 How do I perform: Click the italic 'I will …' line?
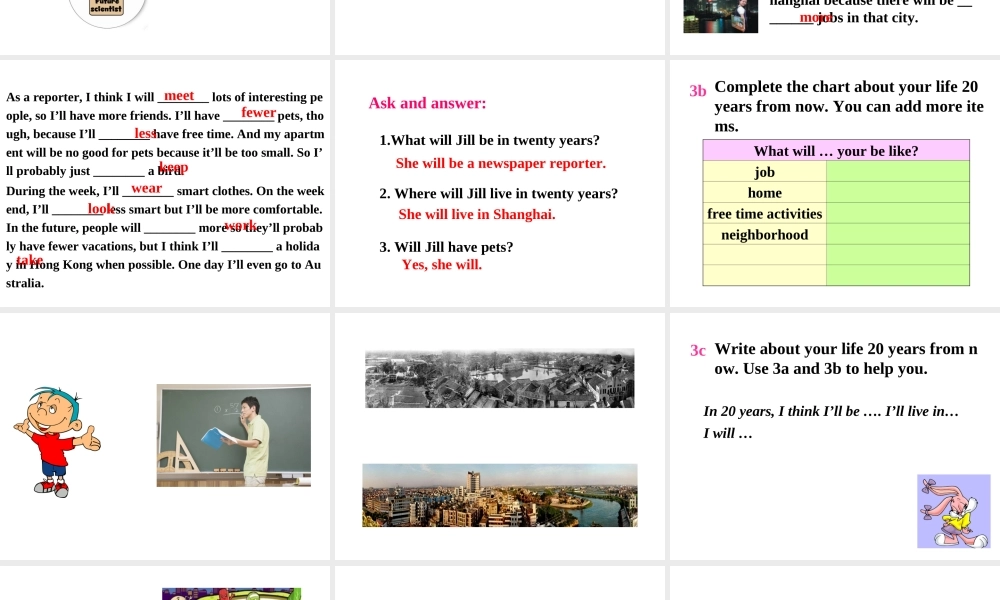728,434
